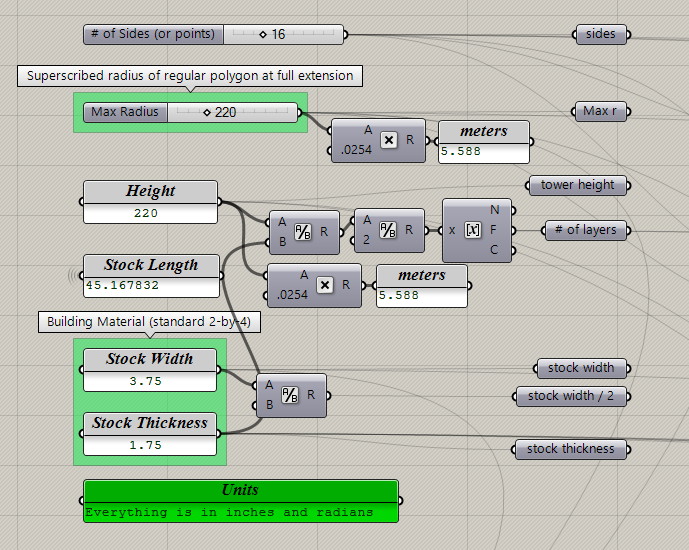Click the constant 2 input on division component
Image resolution: width=689 pixels, height=550 pixels.
point(366,240)
